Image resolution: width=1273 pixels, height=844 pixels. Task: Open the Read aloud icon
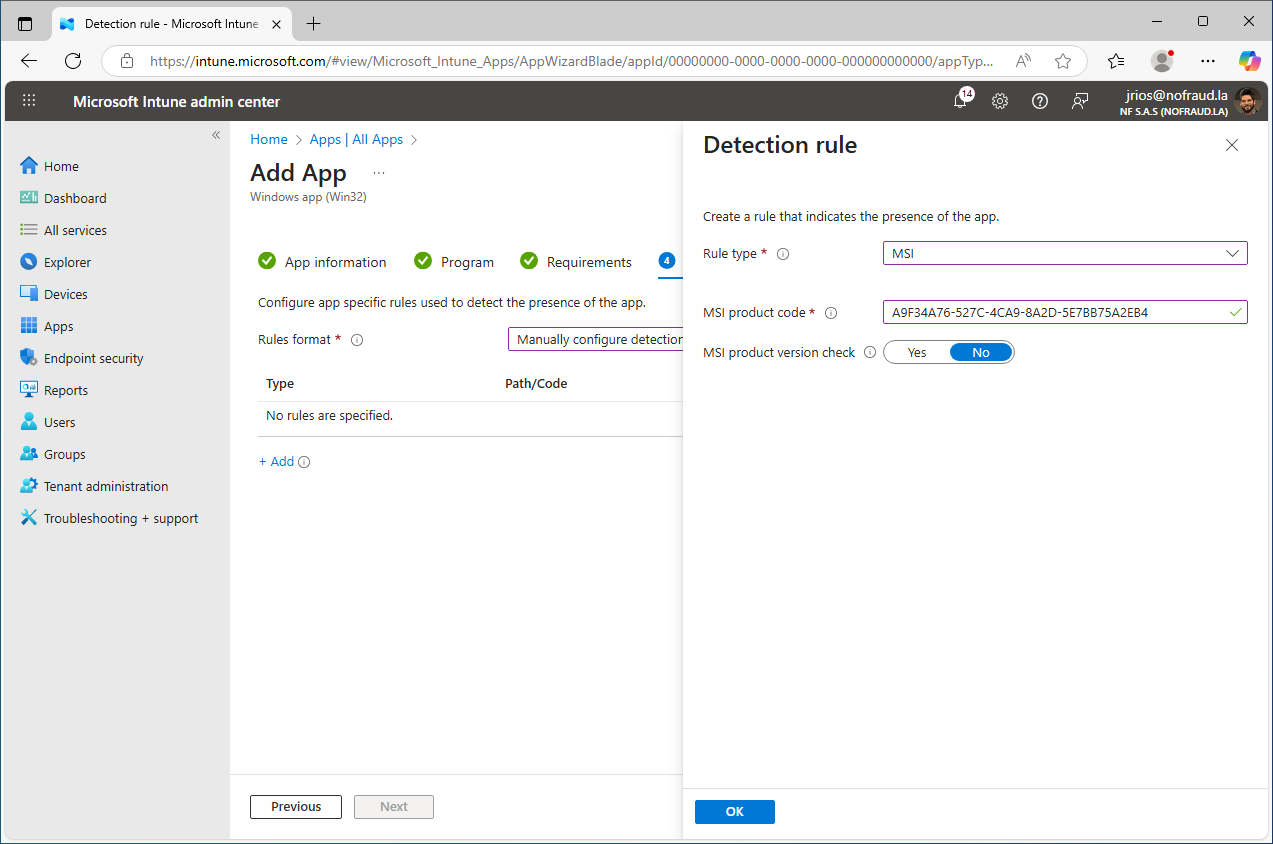pos(1023,61)
